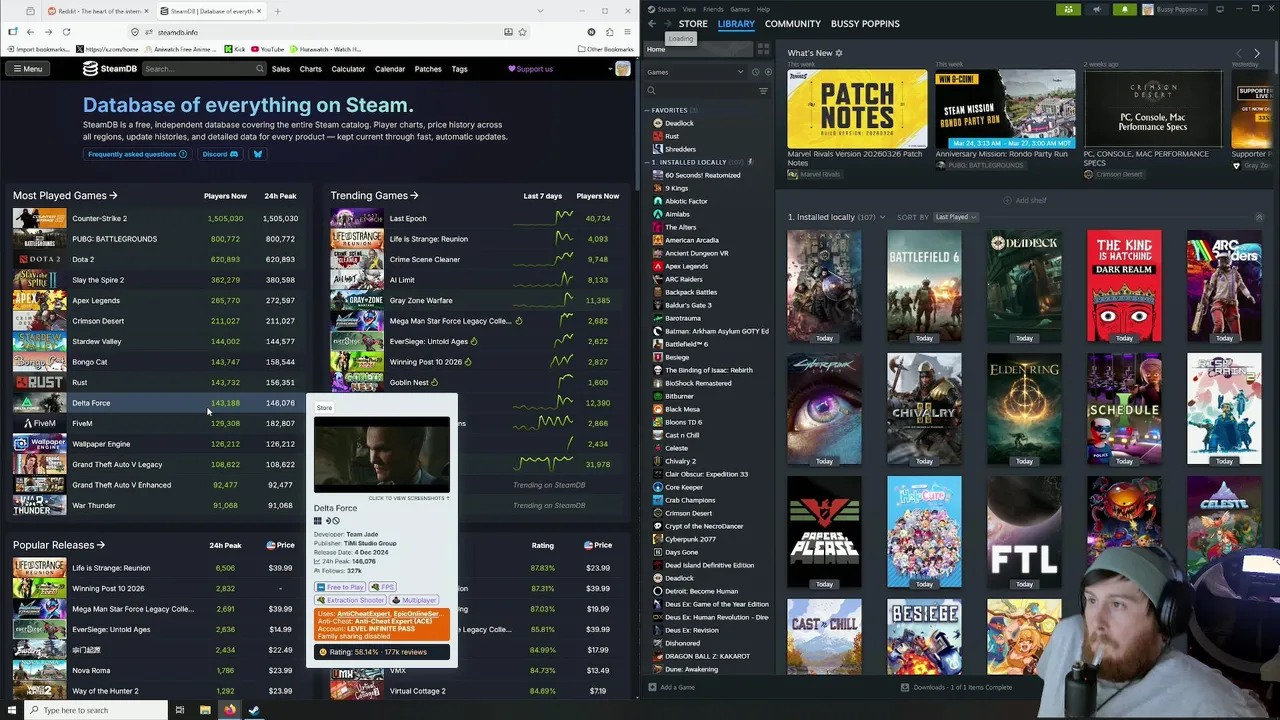Open Steam notifications bell

pyautogui.click(x=1124, y=9)
